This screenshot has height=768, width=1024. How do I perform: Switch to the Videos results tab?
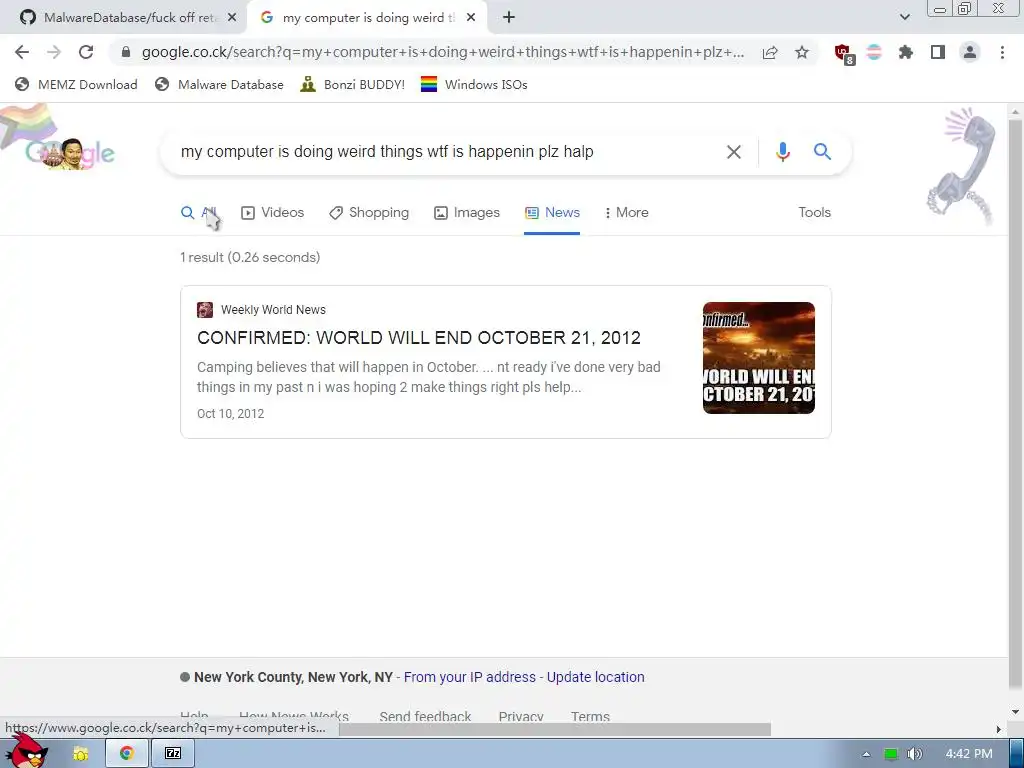click(x=272, y=212)
